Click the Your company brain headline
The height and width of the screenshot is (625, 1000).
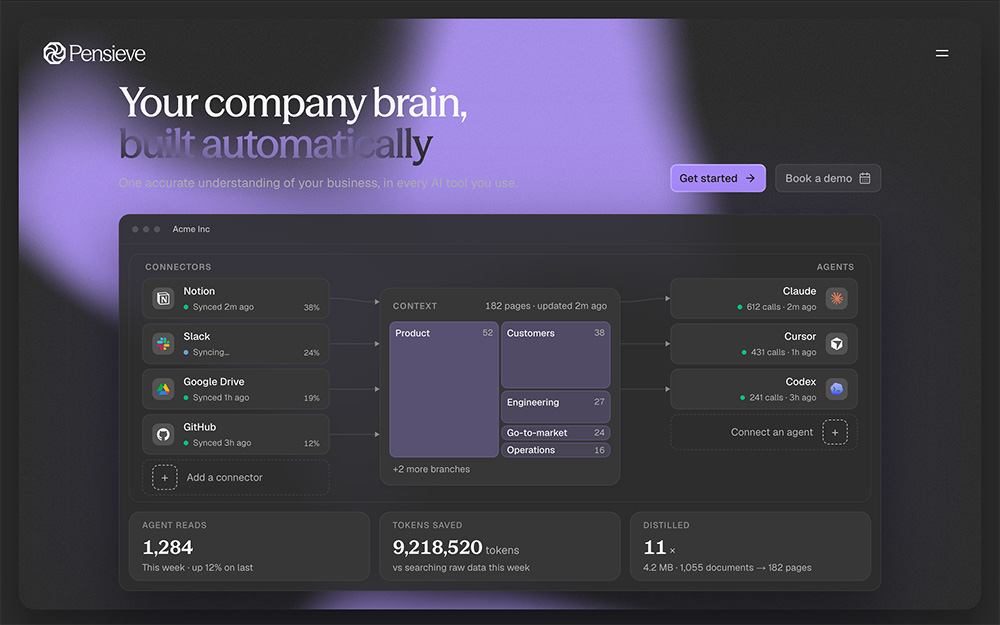click(293, 103)
